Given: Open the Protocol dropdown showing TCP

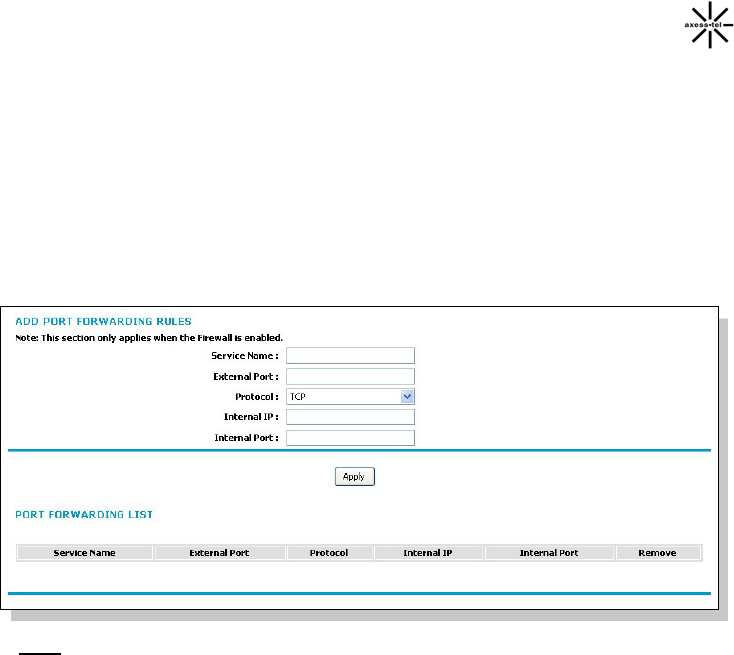Looking at the screenshot, I should tap(350, 397).
